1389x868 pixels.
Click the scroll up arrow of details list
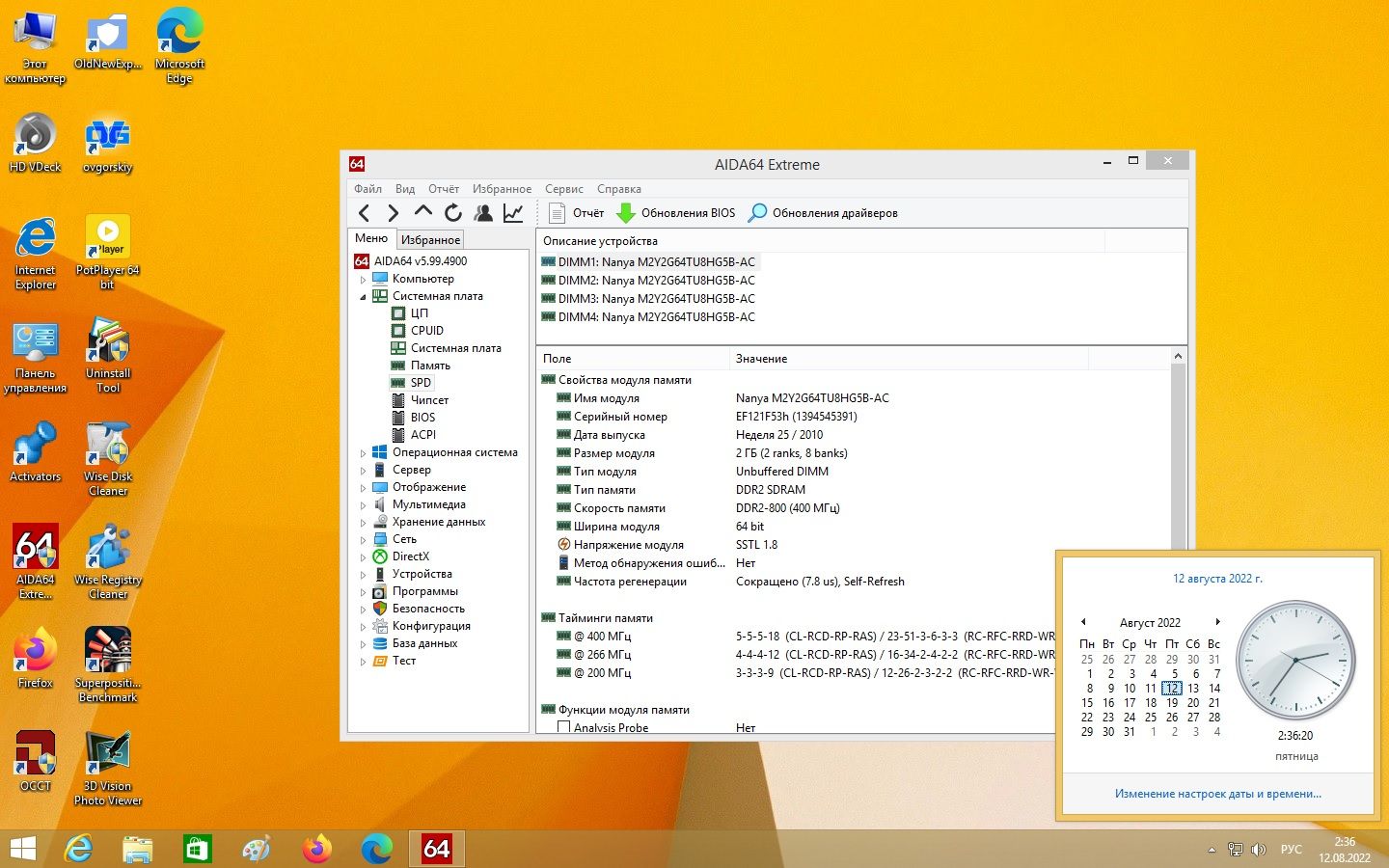click(x=1178, y=357)
